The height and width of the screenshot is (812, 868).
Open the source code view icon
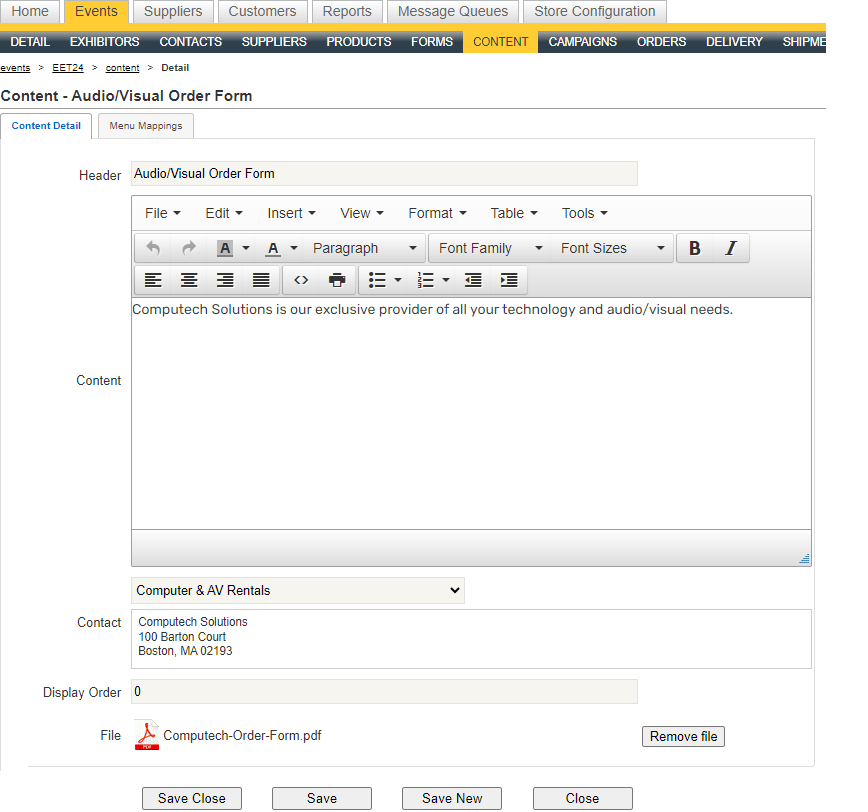point(301,280)
